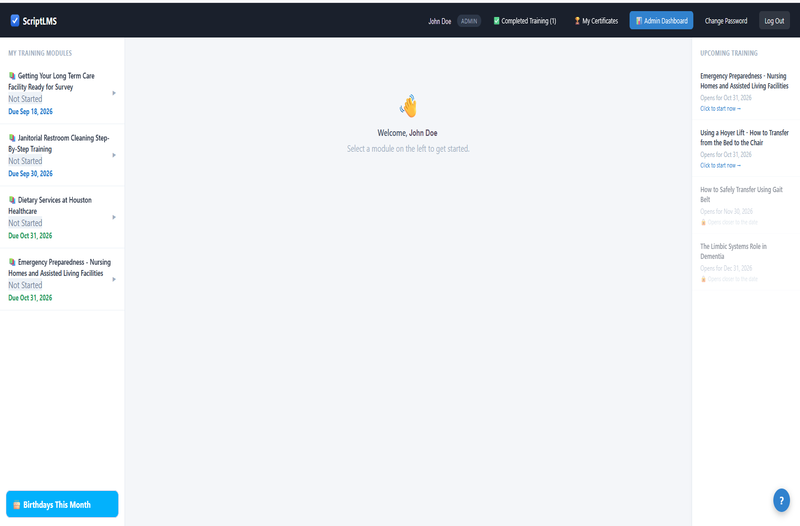Expand Janitorial Restroom Cleaning module arrow

(114, 155)
